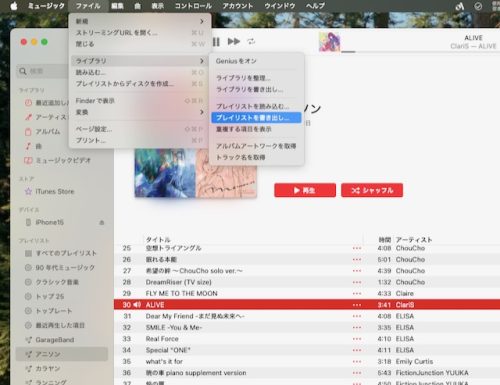Click the now-playing ALIVE album artwork
The width and height of the screenshot is (500, 385).
[329, 41]
